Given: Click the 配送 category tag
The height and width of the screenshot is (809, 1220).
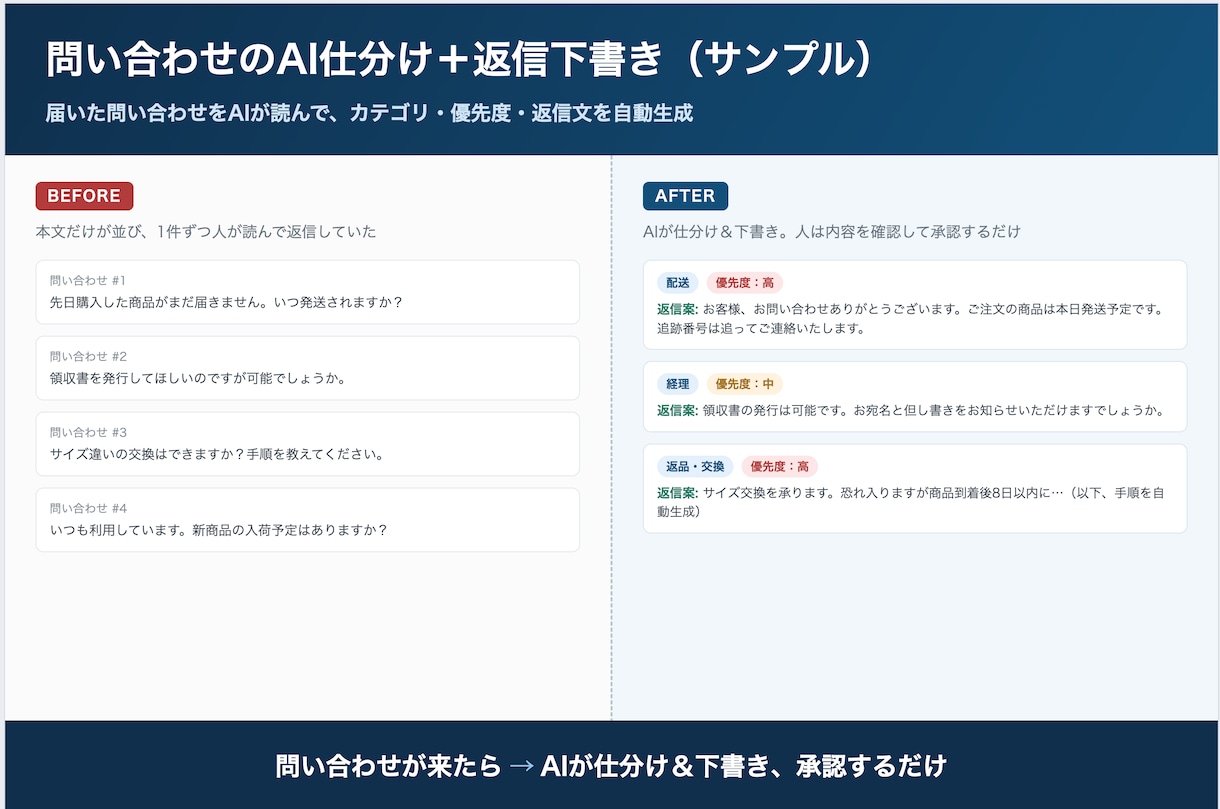Looking at the screenshot, I should [x=678, y=283].
